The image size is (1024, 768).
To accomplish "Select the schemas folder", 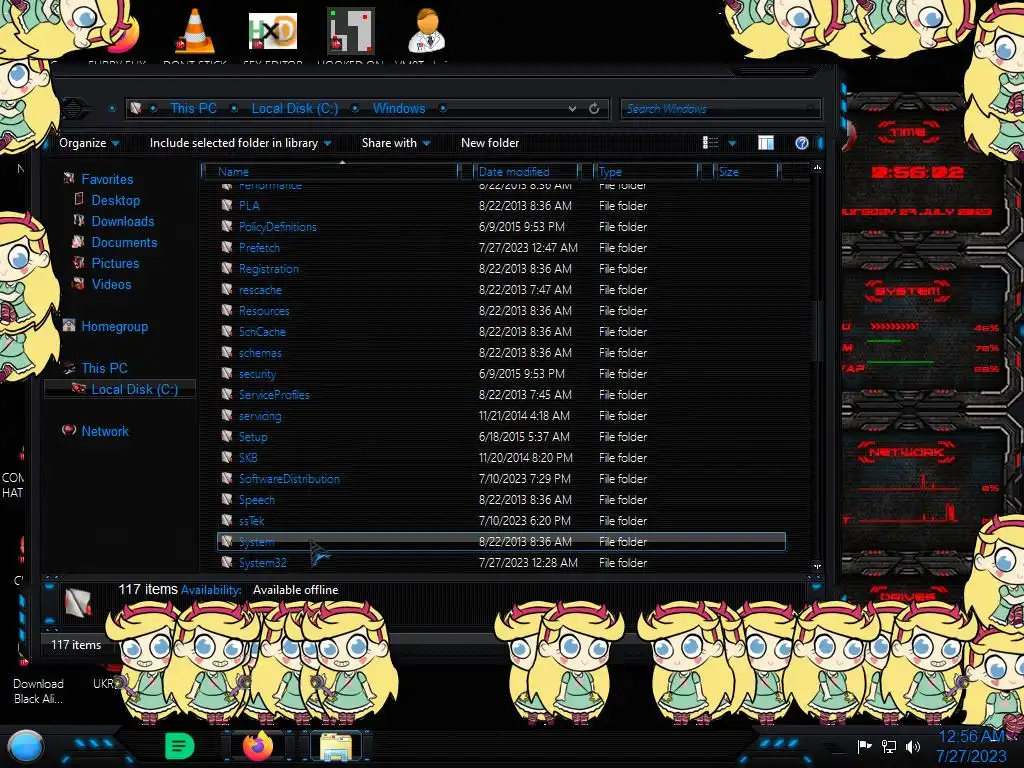I will click(x=260, y=353).
